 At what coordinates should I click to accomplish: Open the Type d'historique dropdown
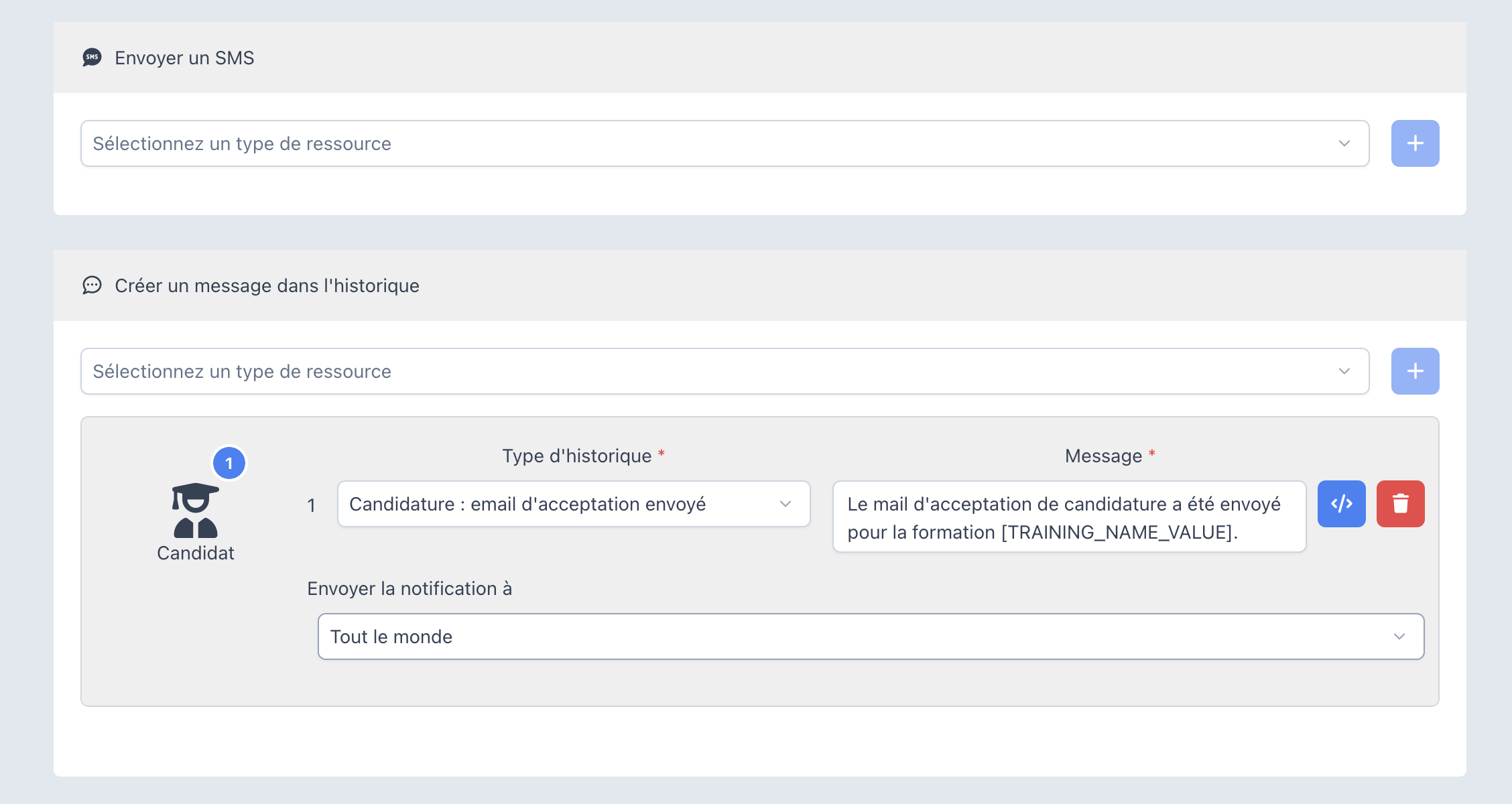574,504
